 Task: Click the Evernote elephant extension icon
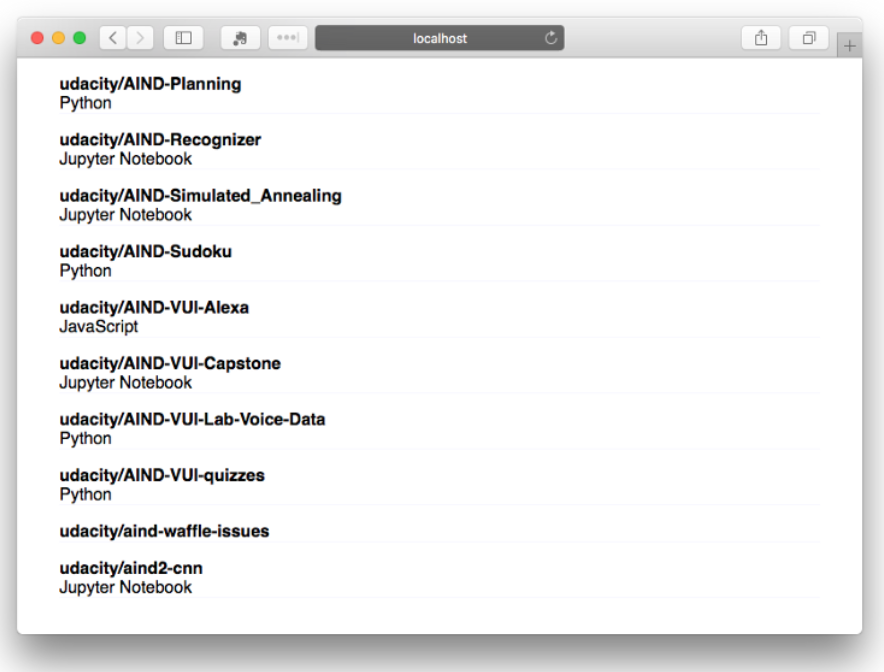point(240,38)
